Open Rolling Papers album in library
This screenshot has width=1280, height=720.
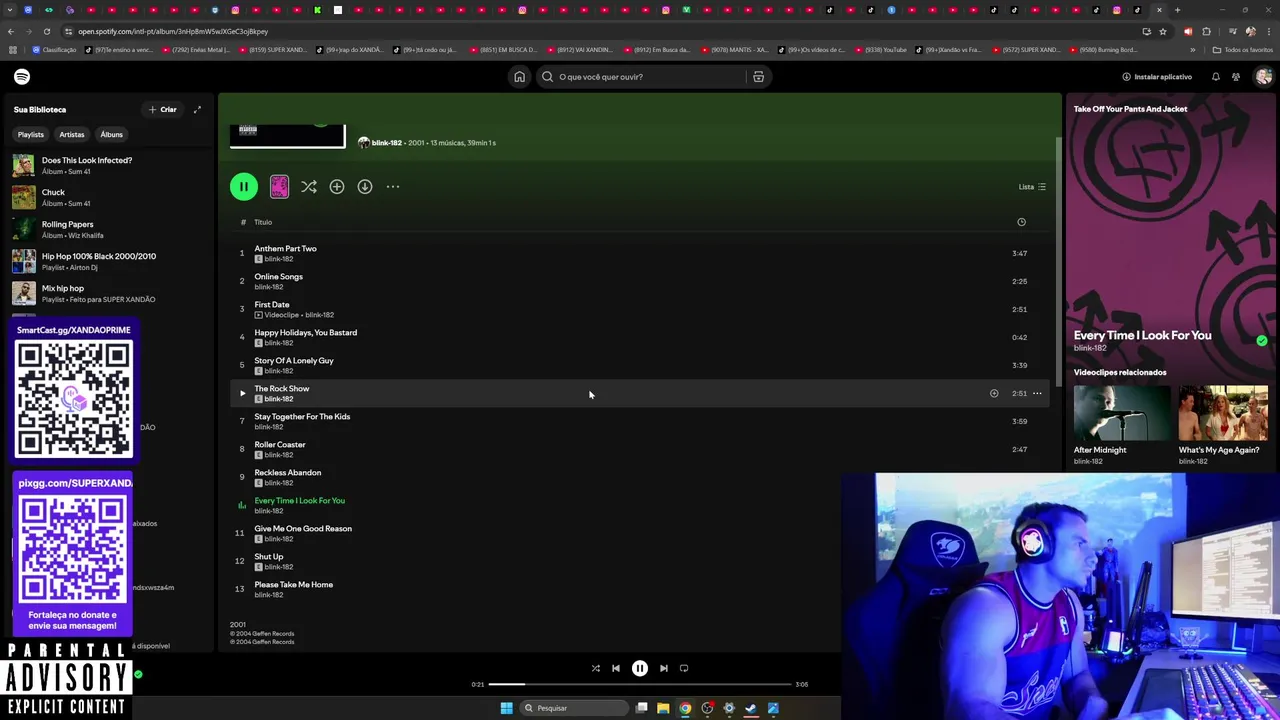click(x=108, y=229)
